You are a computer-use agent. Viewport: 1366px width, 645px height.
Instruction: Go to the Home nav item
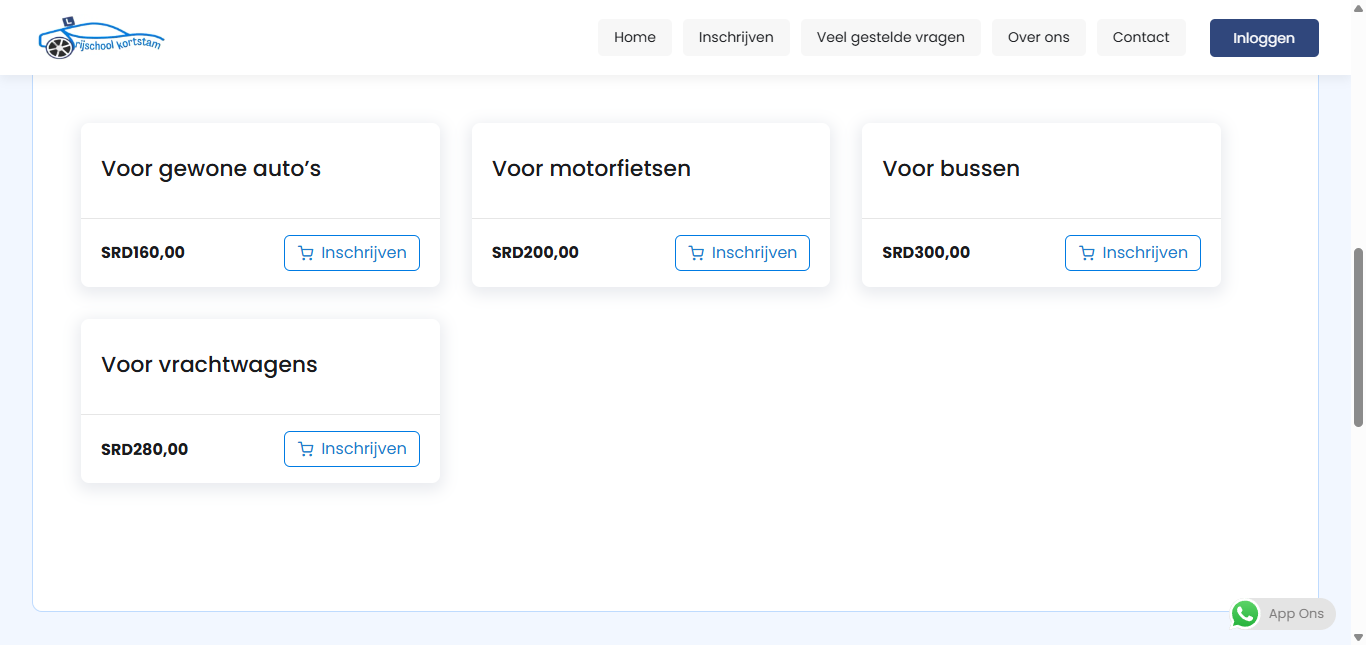(635, 38)
